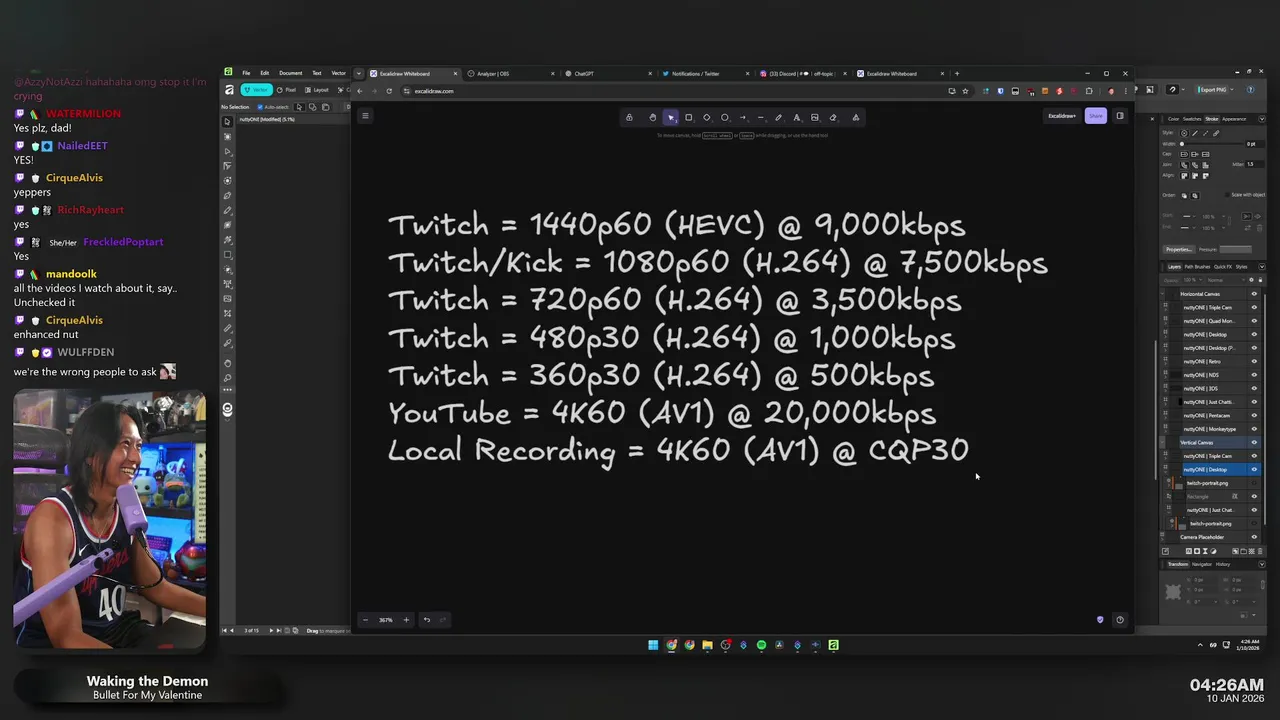1280x720 pixels.
Task: Click the Excalidraw+ button
Action: pyautogui.click(x=1062, y=116)
